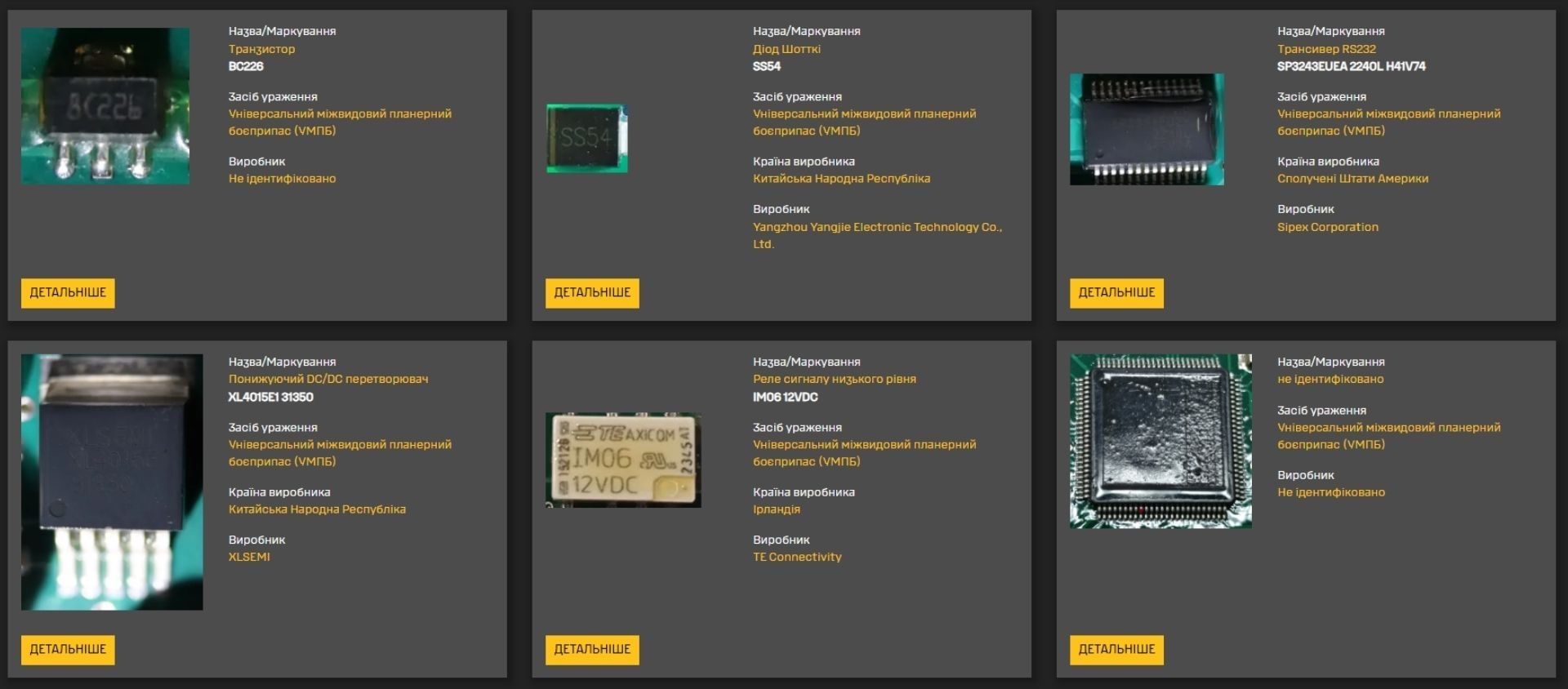
Task: Click the SS54 diode photo
Action: pos(587,138)
